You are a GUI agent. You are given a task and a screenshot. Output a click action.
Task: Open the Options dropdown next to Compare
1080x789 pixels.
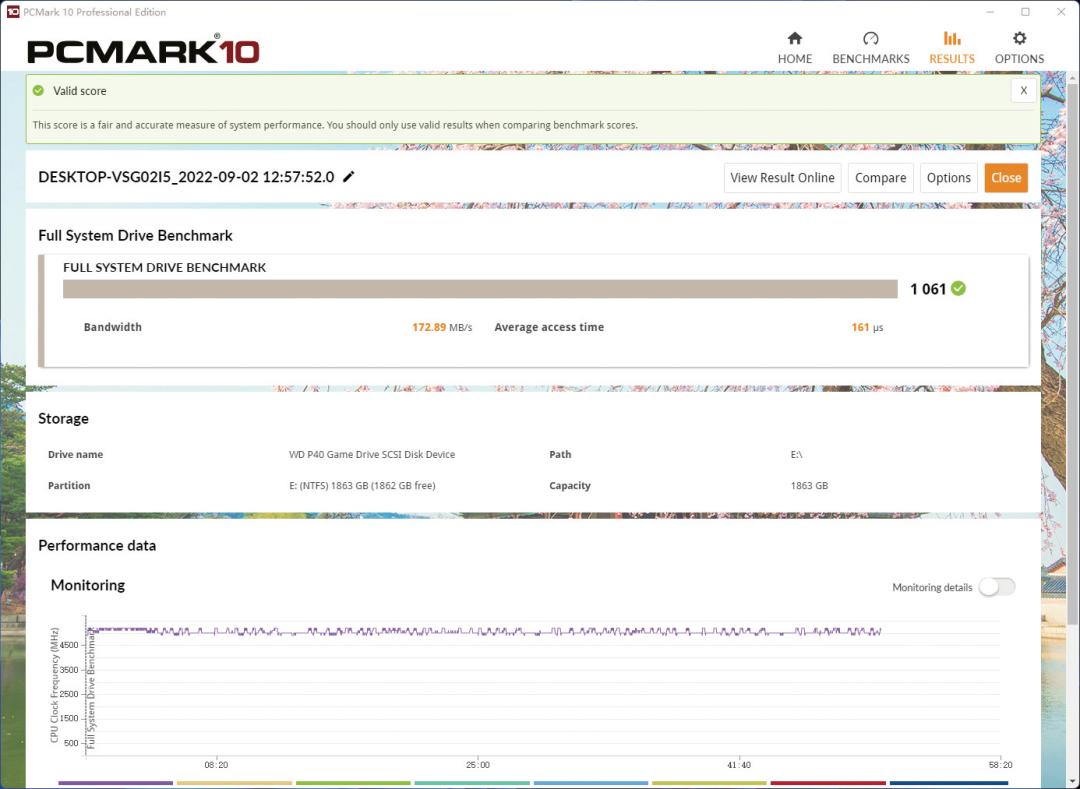tap(948, 177)
